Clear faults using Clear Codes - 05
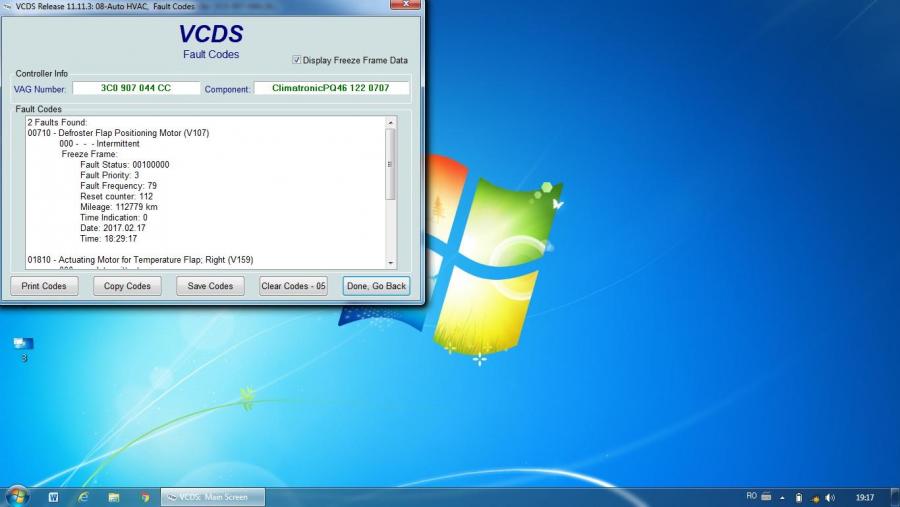This screenshot has height=507, width=900. click(x=293, y=286)
